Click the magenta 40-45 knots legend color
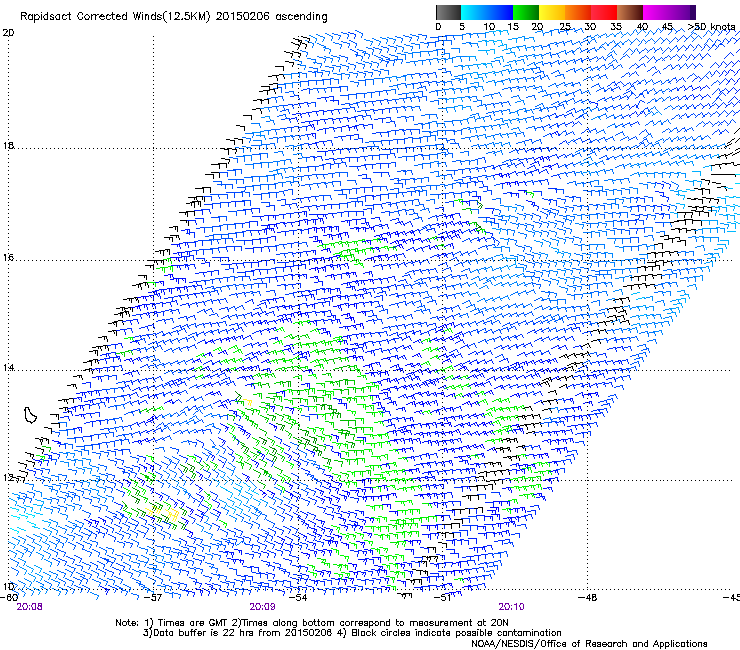Screen dimensions: 740x650 656,12
